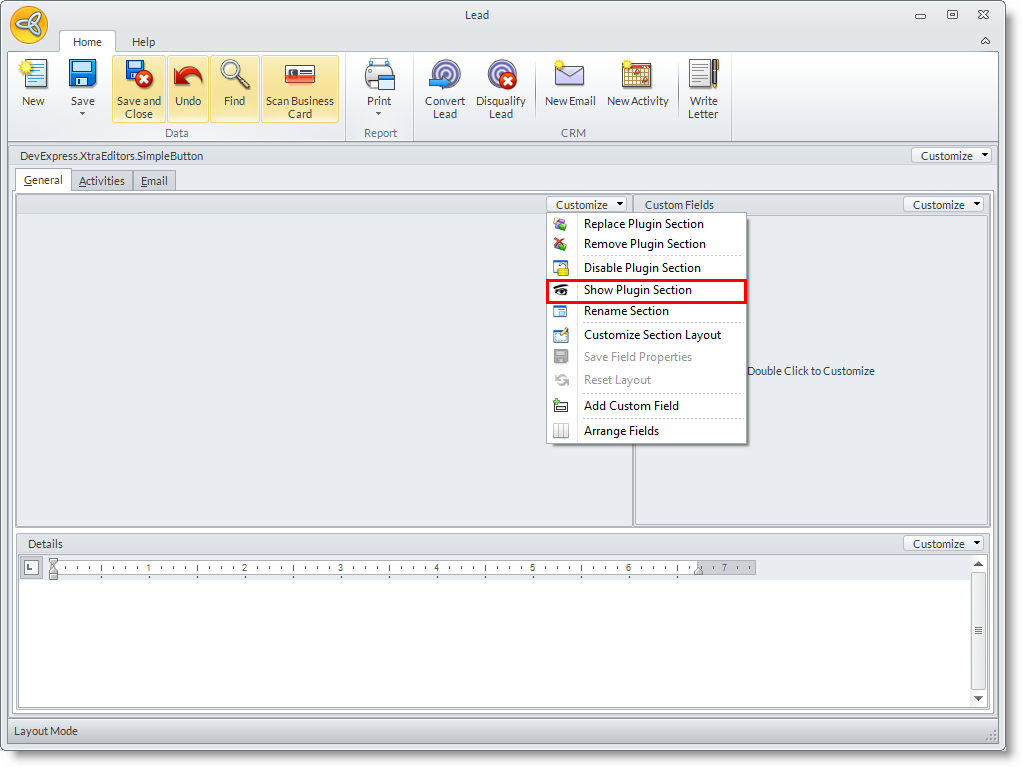Screen dimensions: 1022x767
Task: Click the Details vertical scrollbar
Action: coord(978,630)
